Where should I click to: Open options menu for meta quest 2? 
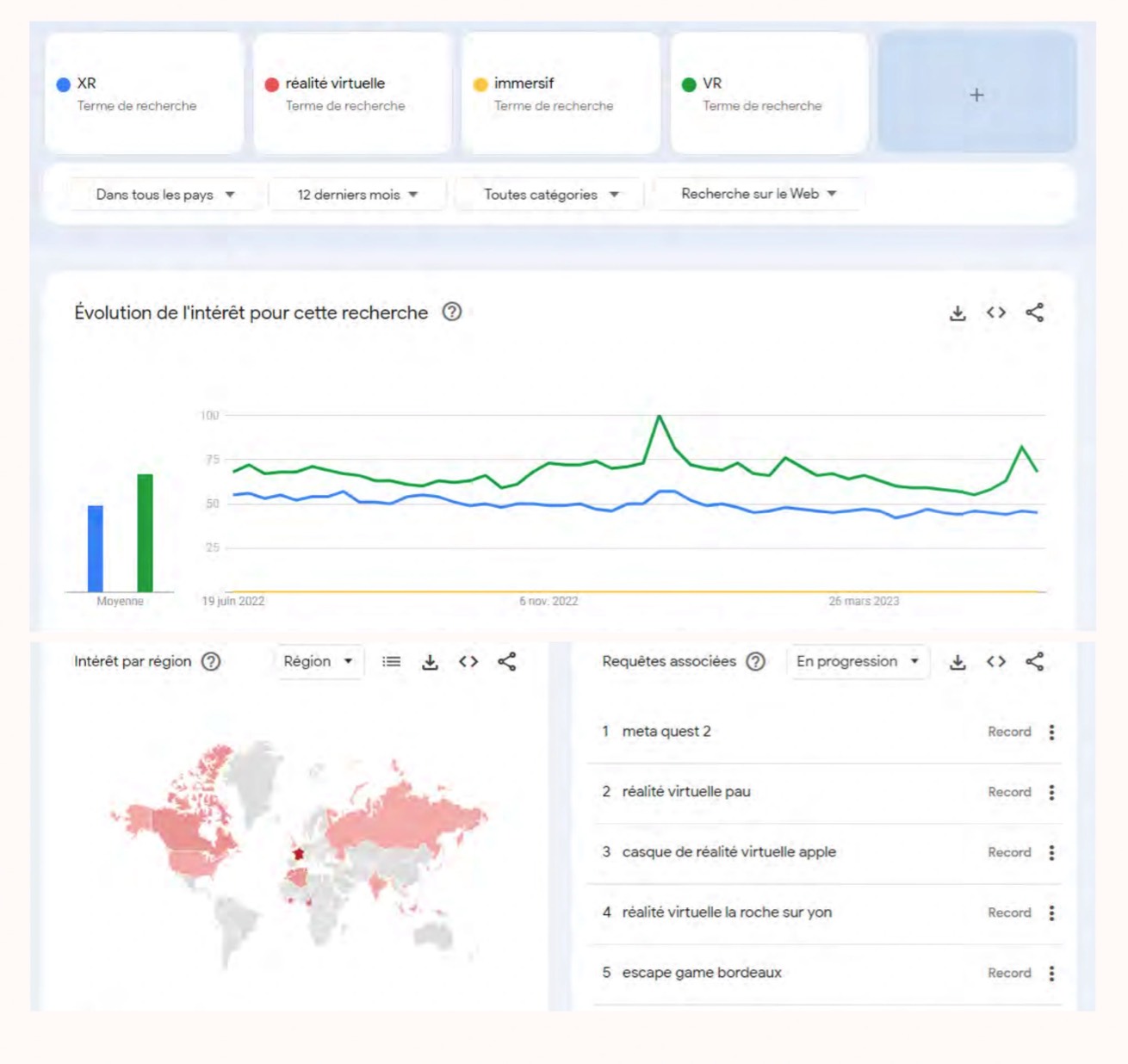[1051, 732]
